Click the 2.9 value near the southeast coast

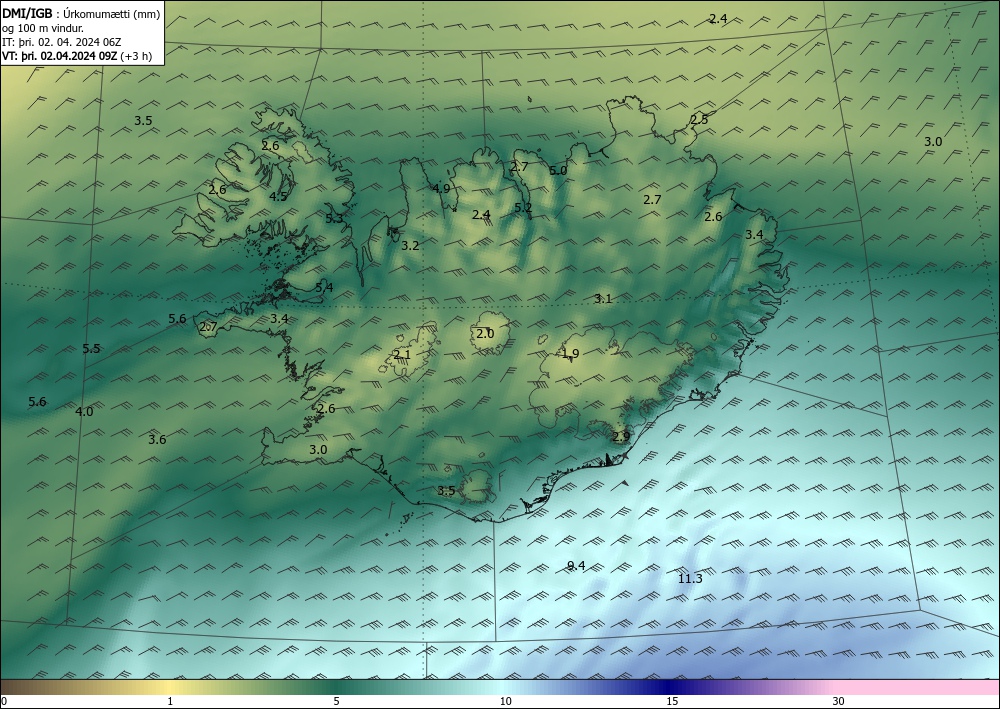621,437
